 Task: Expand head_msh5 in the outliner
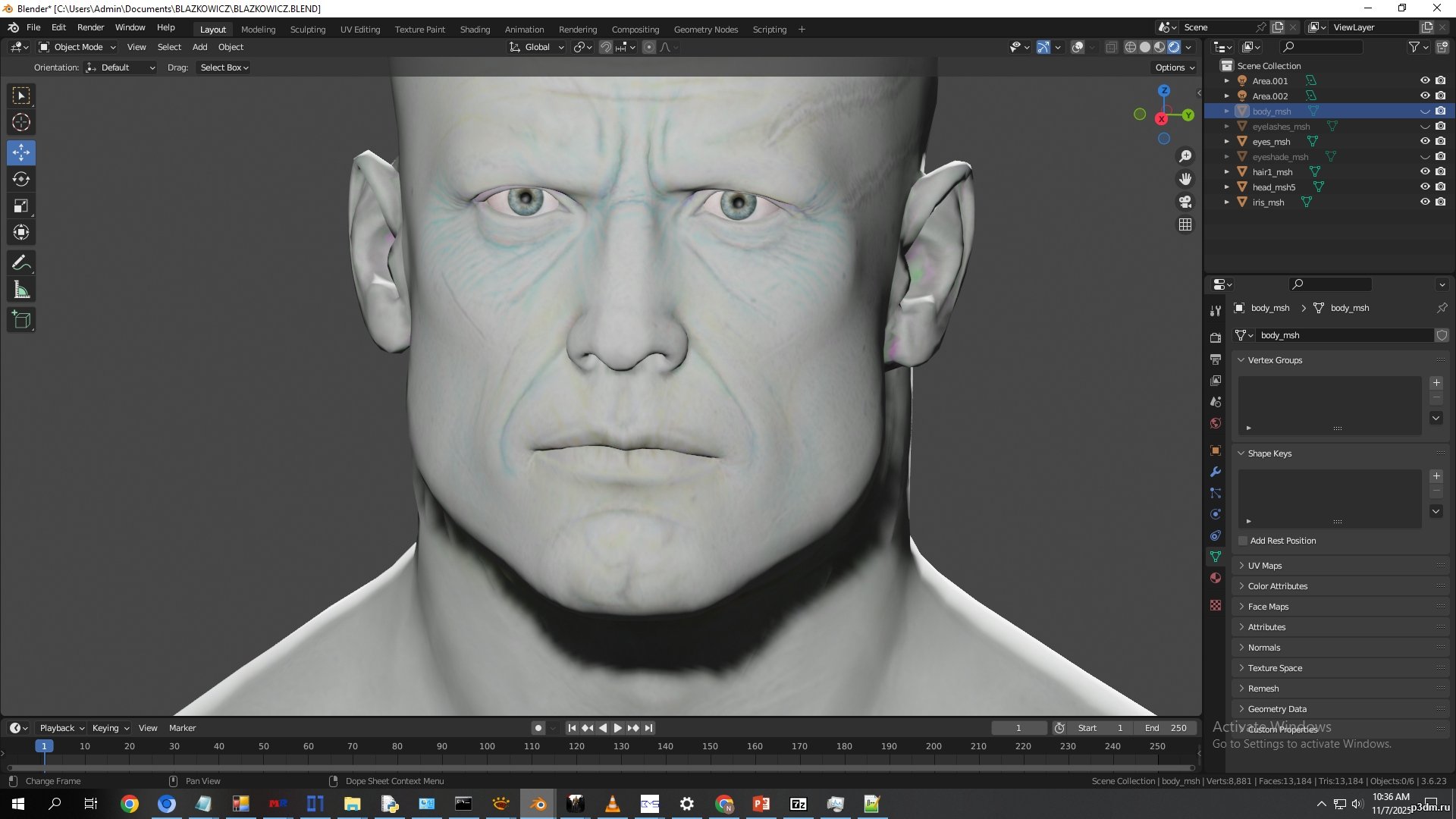(1226, 187)
